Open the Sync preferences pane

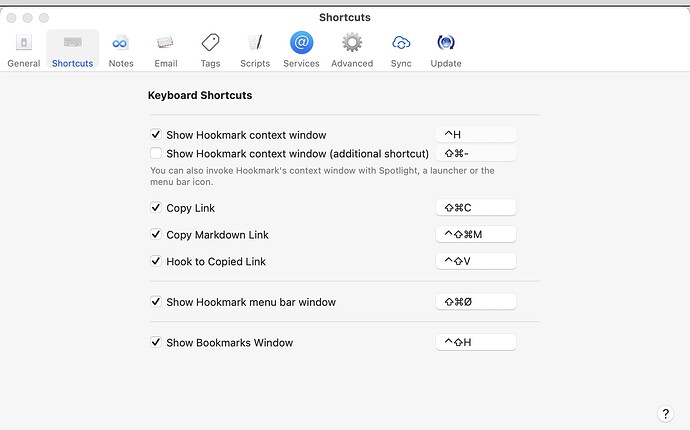click(401, 50)
